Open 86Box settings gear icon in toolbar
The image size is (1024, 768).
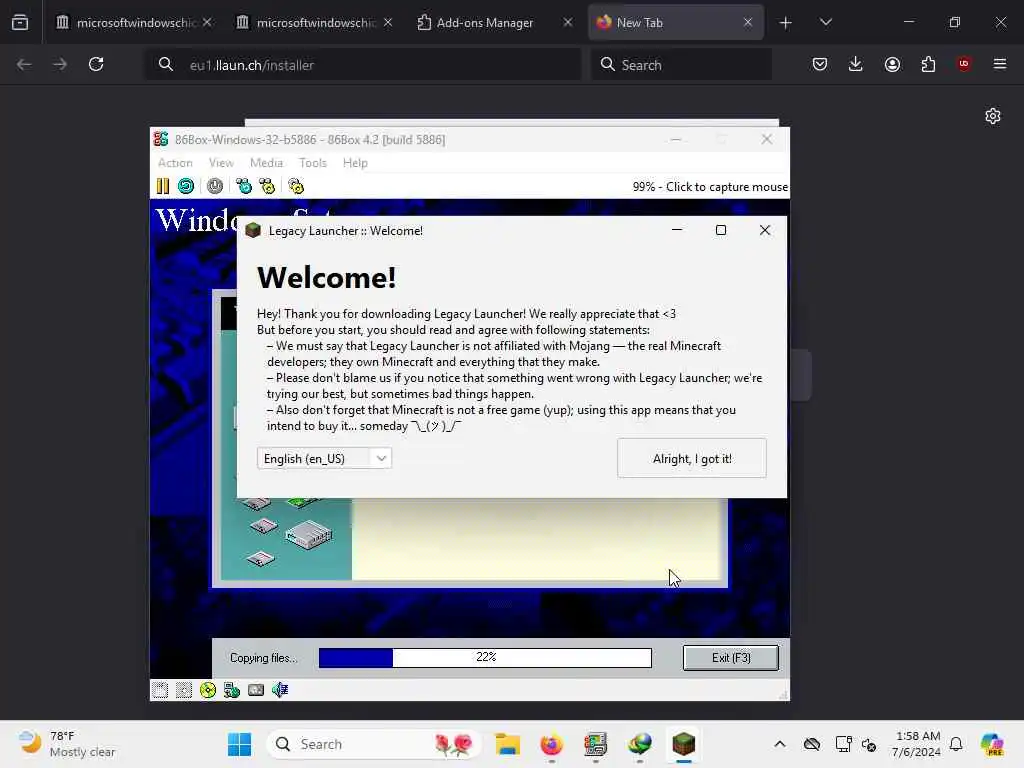296,187
